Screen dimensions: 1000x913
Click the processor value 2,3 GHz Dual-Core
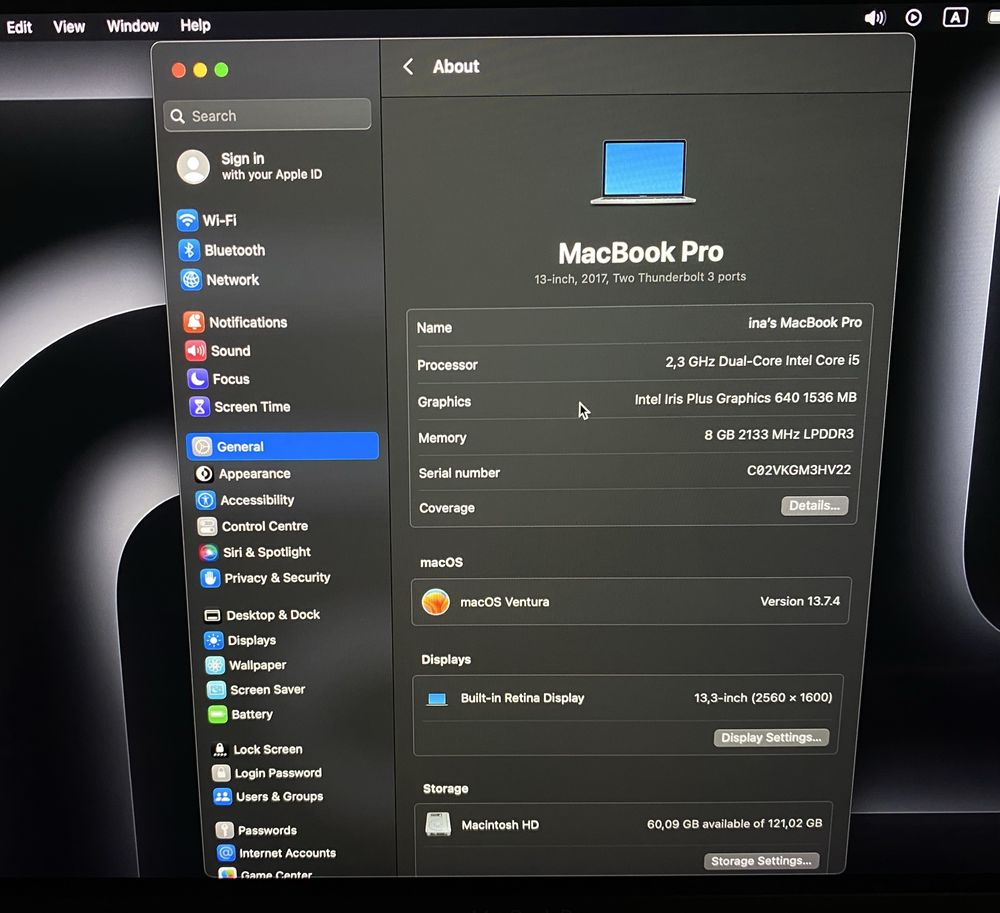tap(762, 362)
